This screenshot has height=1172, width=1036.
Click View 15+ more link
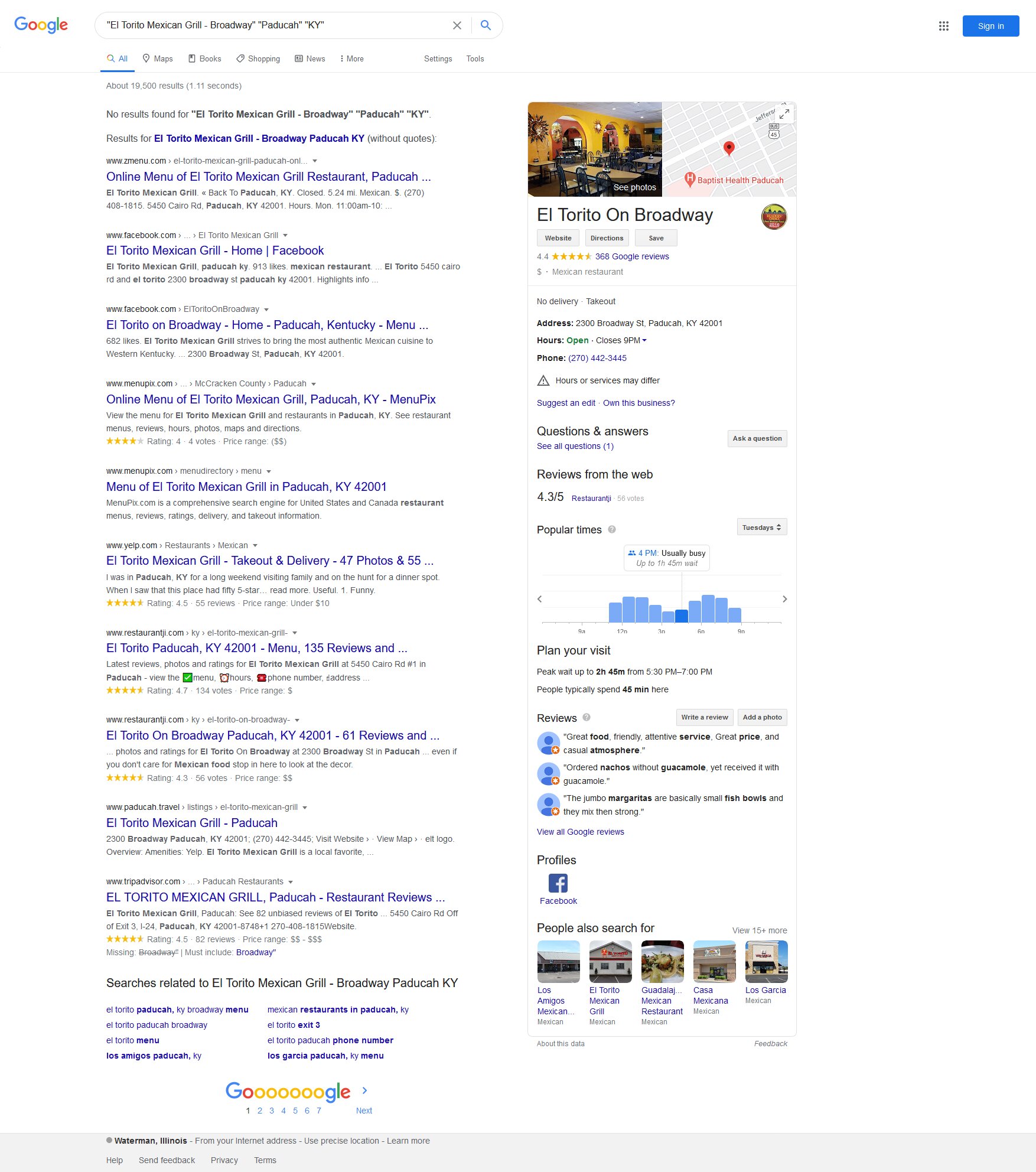[760, 930]
